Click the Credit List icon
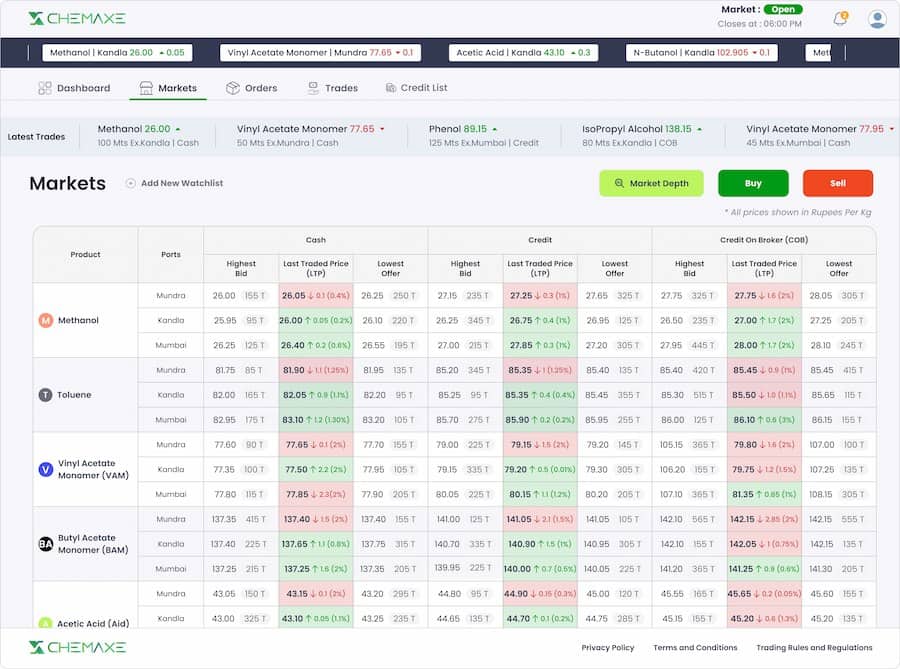Viewport: 900px width, 669px height. 391,88
